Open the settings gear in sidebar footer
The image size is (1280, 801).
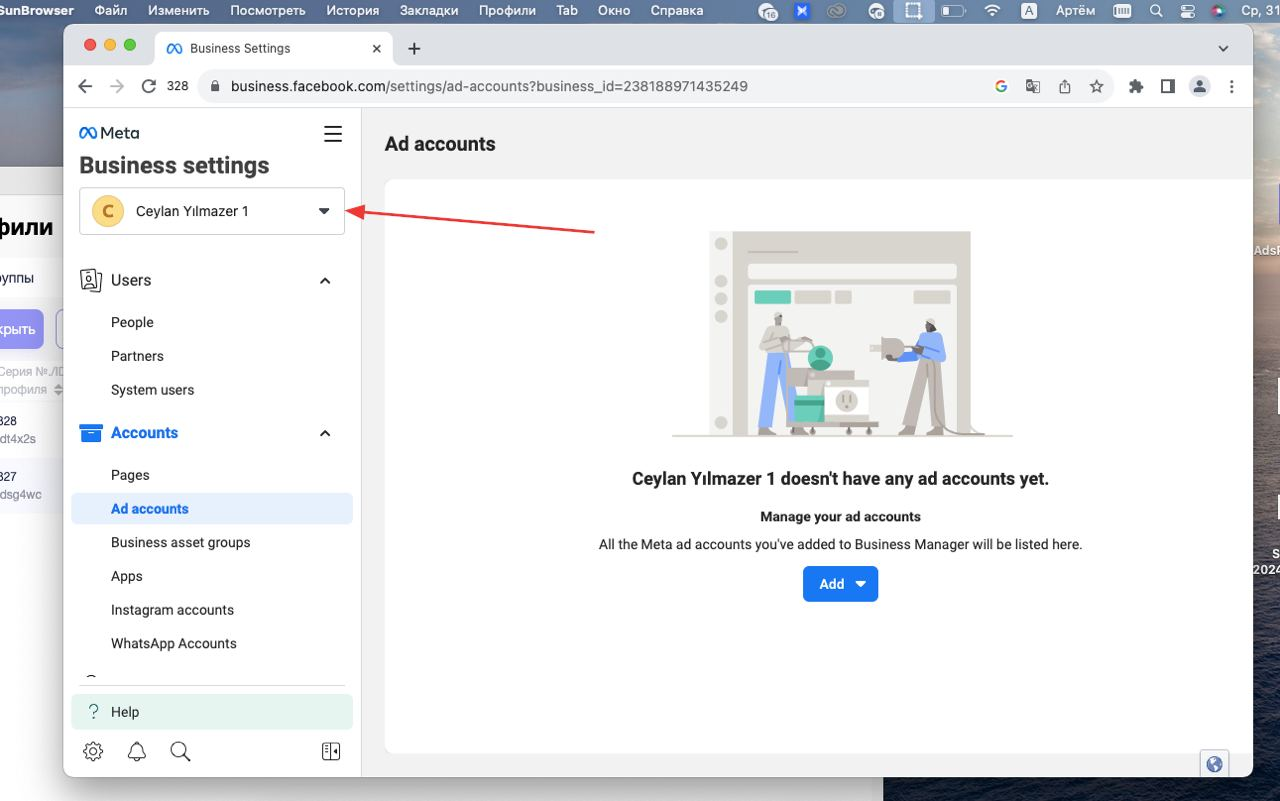coord(93,751)
